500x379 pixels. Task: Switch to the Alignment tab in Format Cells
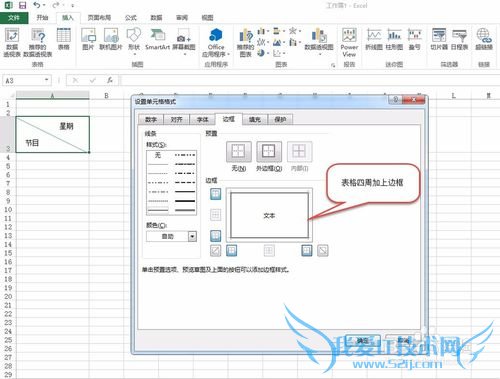[176, 119]
